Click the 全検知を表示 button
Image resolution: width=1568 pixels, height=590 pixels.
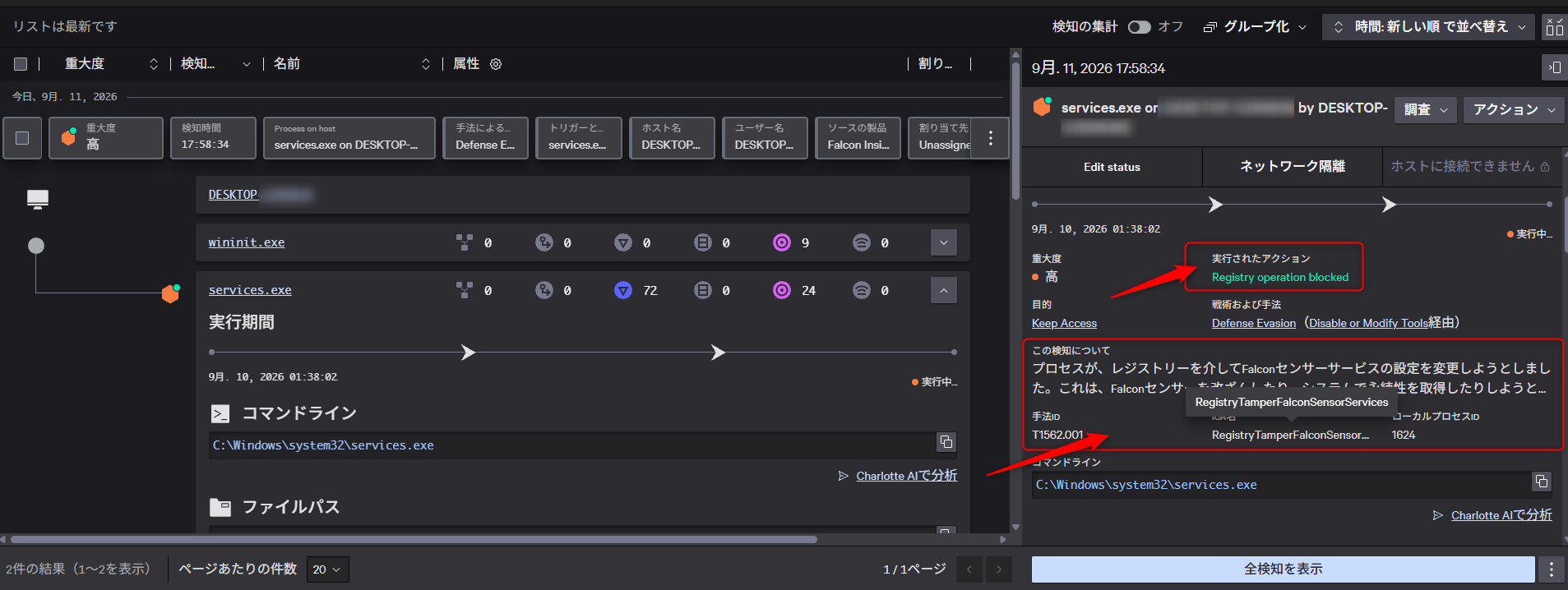point(1283,569)
